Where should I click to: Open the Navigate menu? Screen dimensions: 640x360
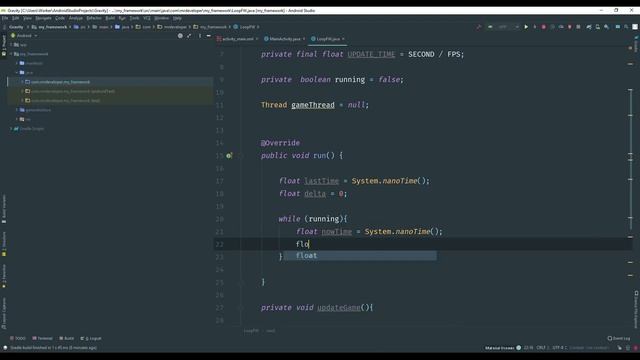pos(43,18)
